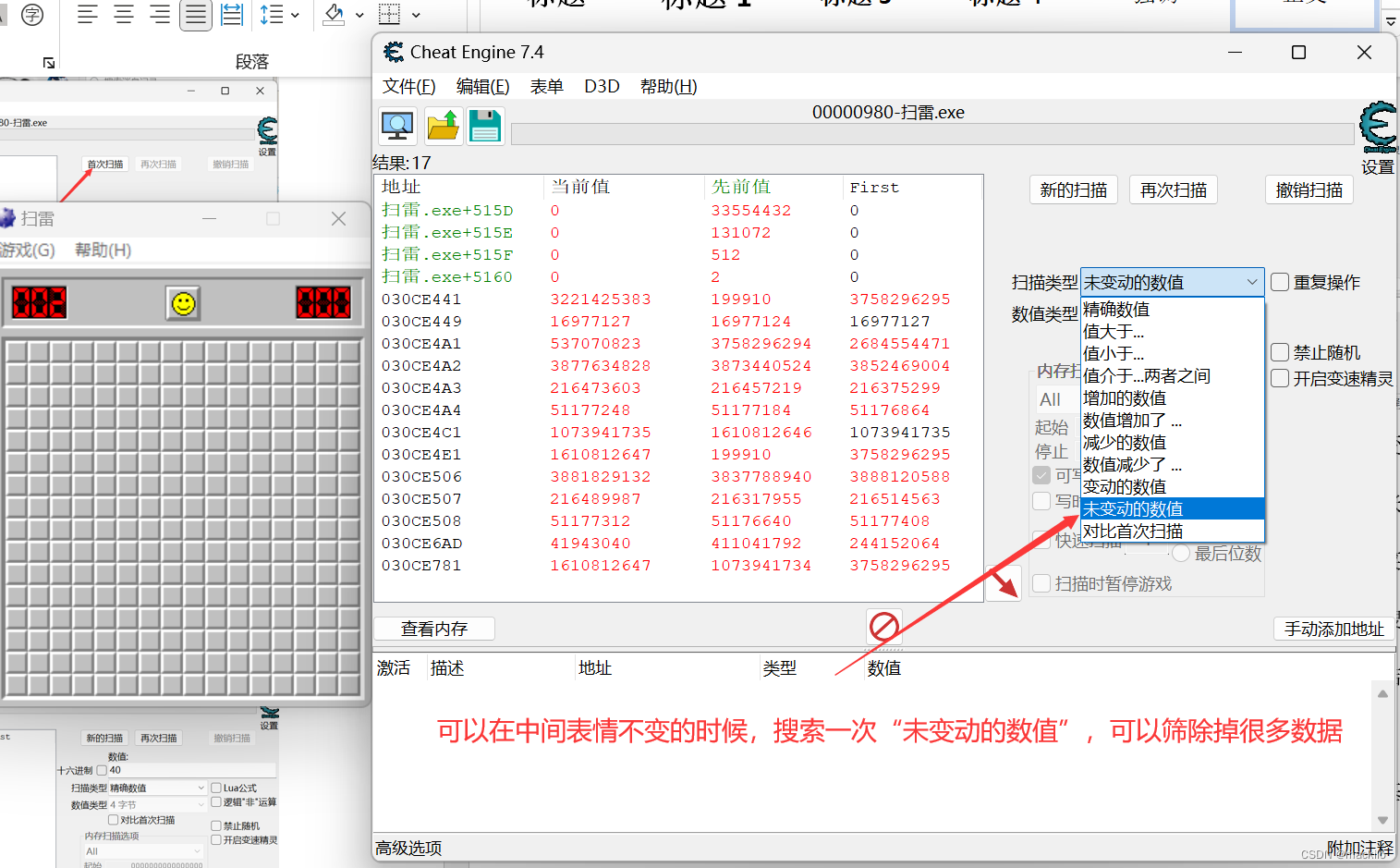
Task: Click the 新的扫描 button
Action: [1074, 189]
